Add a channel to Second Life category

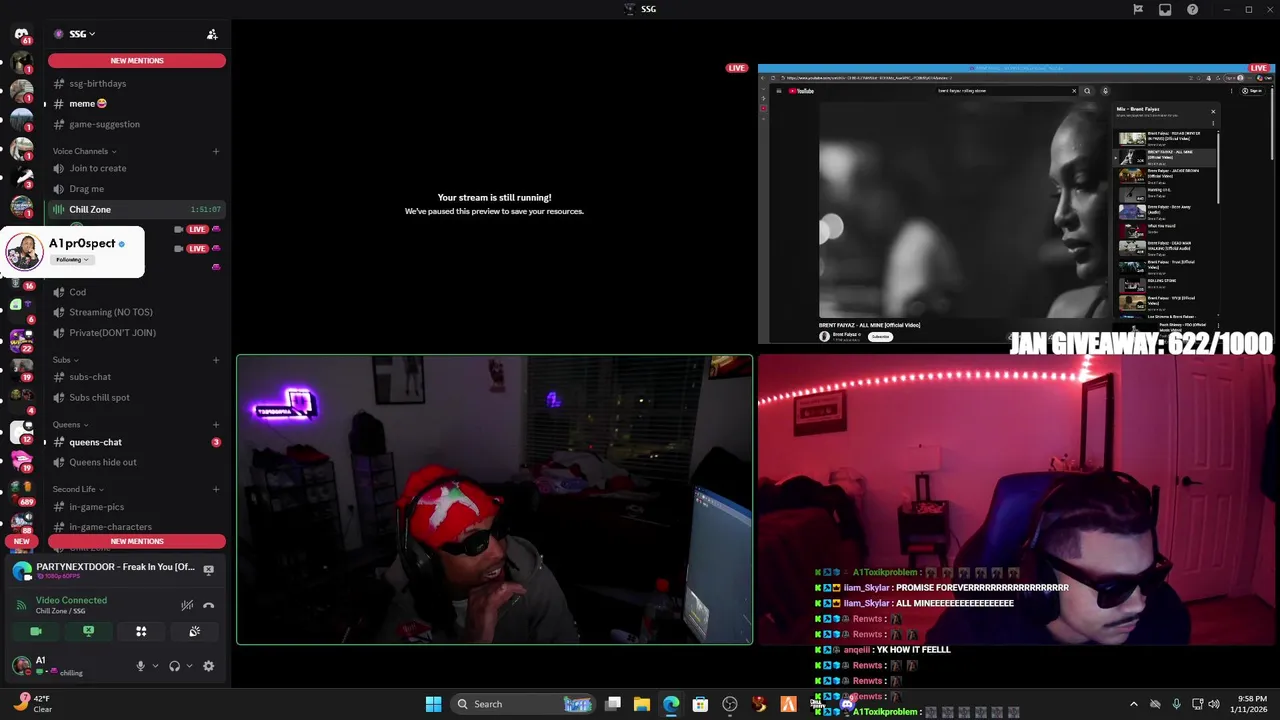[216, 489]
